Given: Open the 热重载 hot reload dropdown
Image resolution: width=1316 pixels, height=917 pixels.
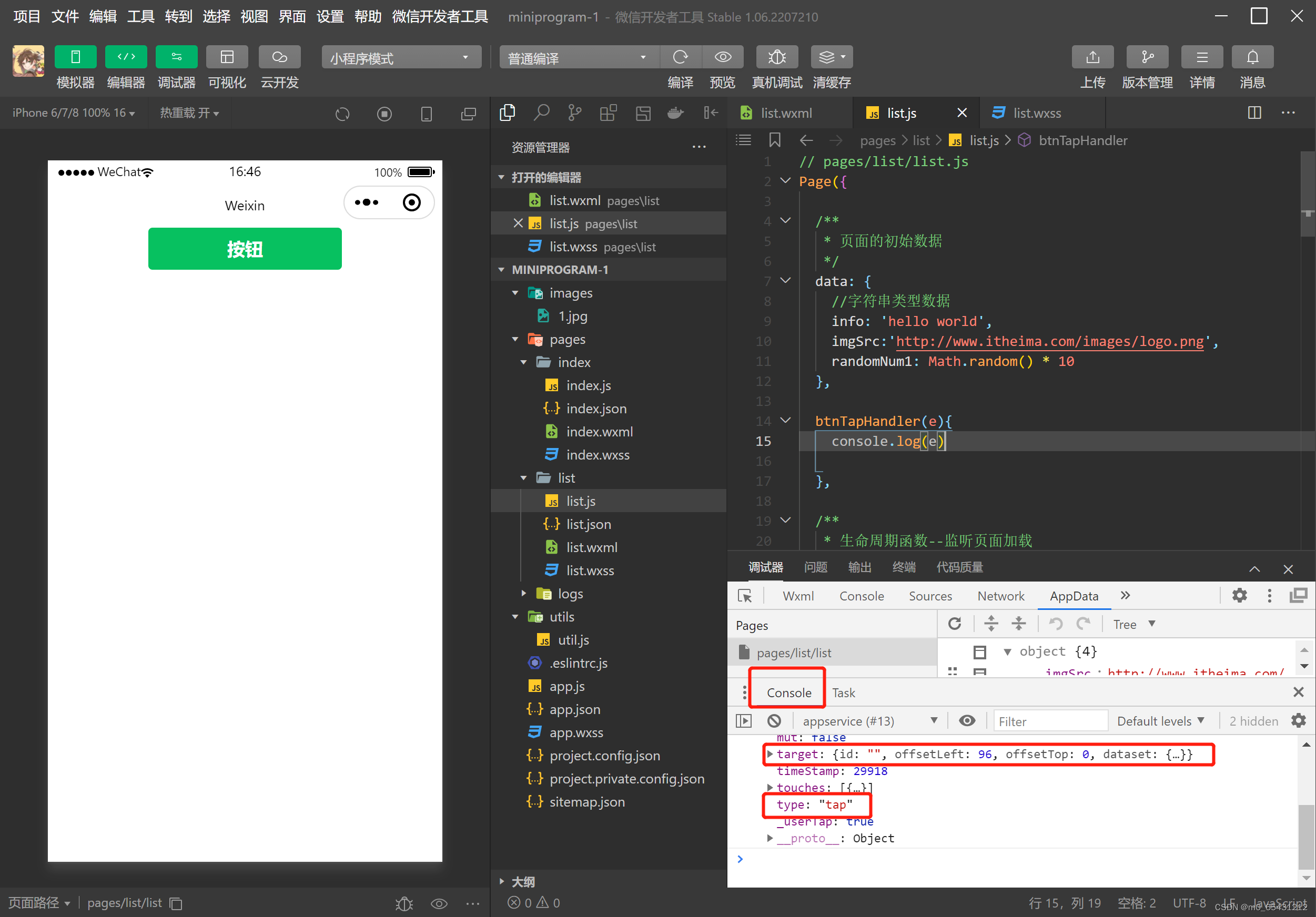Looking at the screenshot, I should tap(189, 113).
